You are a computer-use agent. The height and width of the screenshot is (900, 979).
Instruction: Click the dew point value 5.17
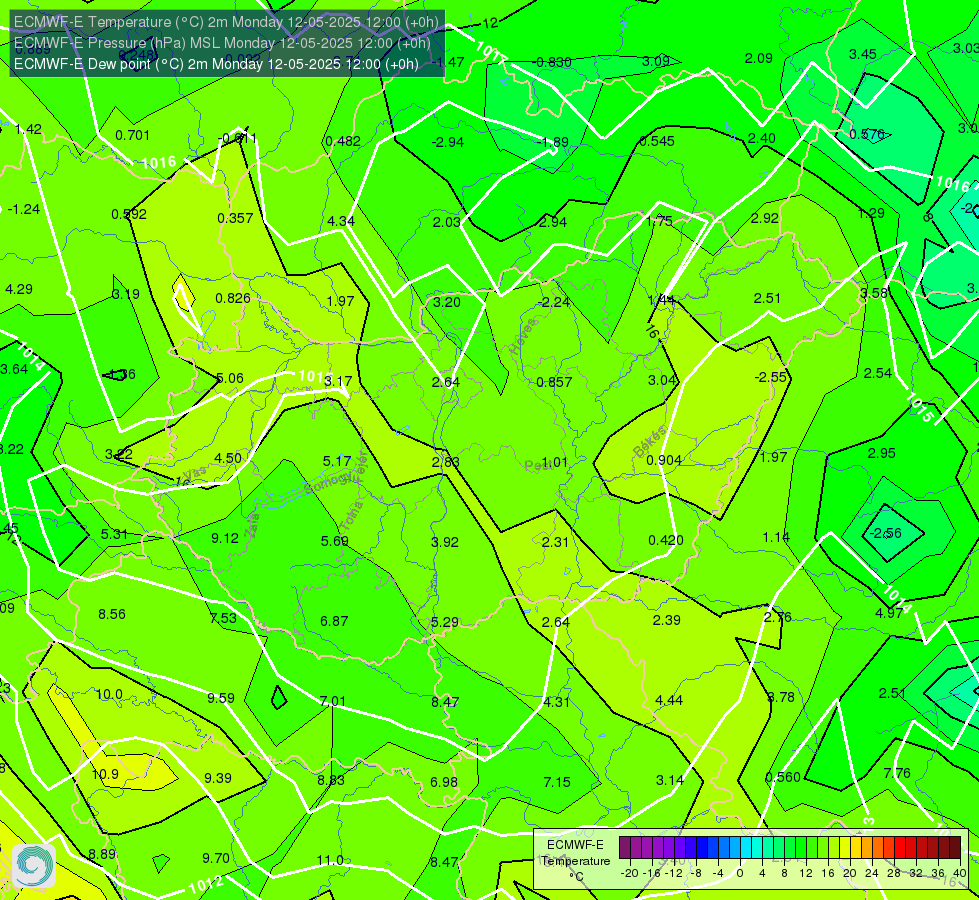(x=337, y=461)
